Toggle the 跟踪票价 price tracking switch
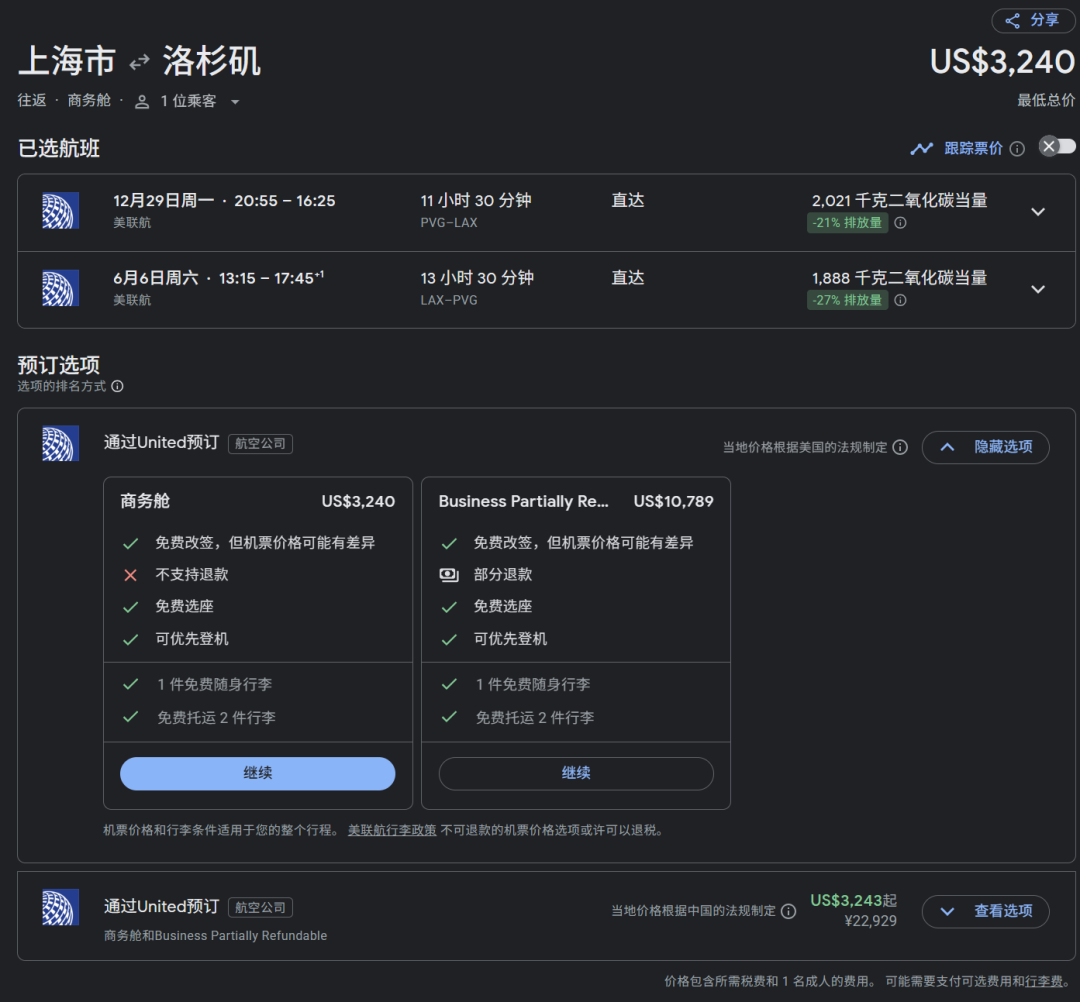 click(1057, 147)
